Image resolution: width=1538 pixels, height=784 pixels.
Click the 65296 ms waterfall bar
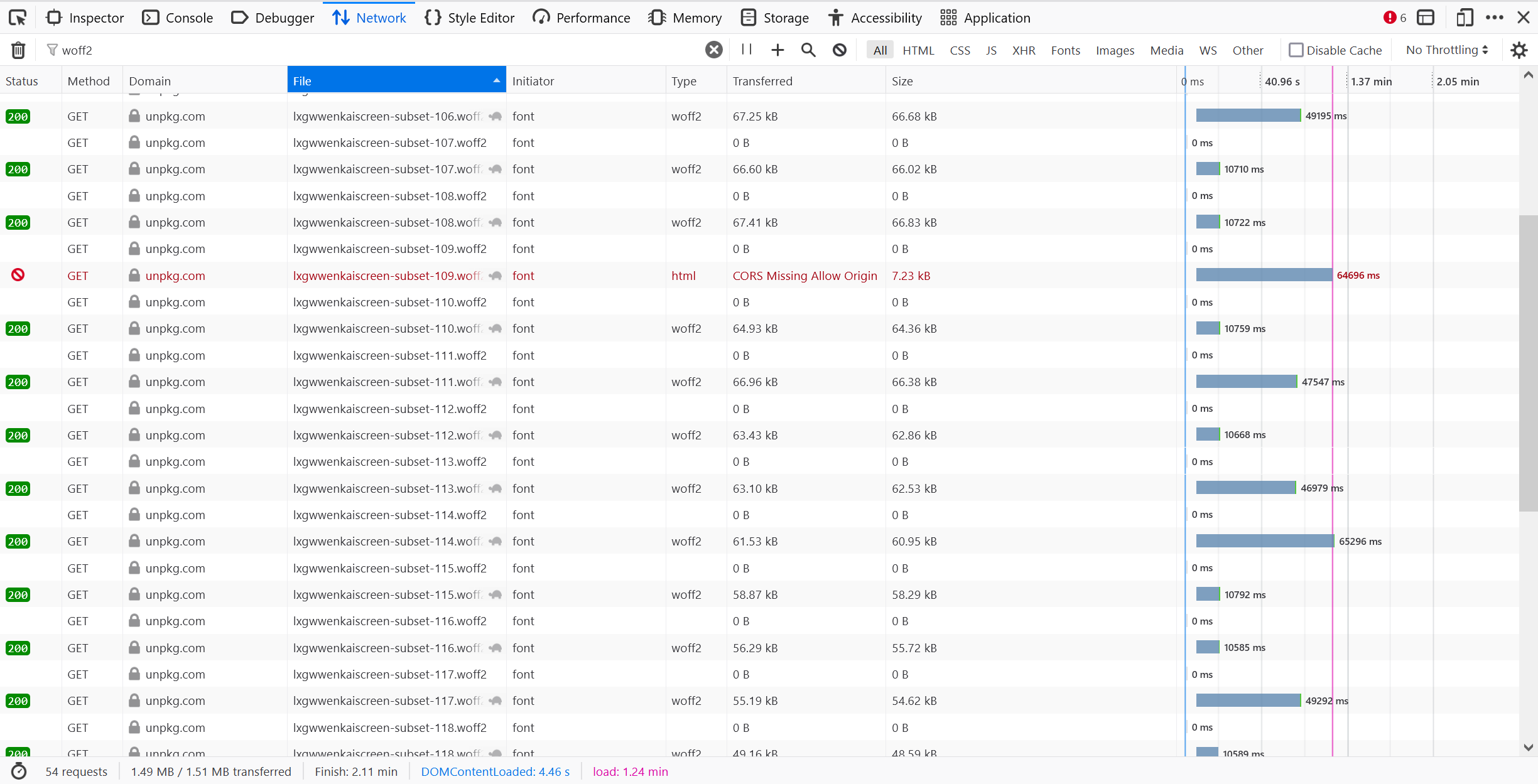click(1265, 541)
